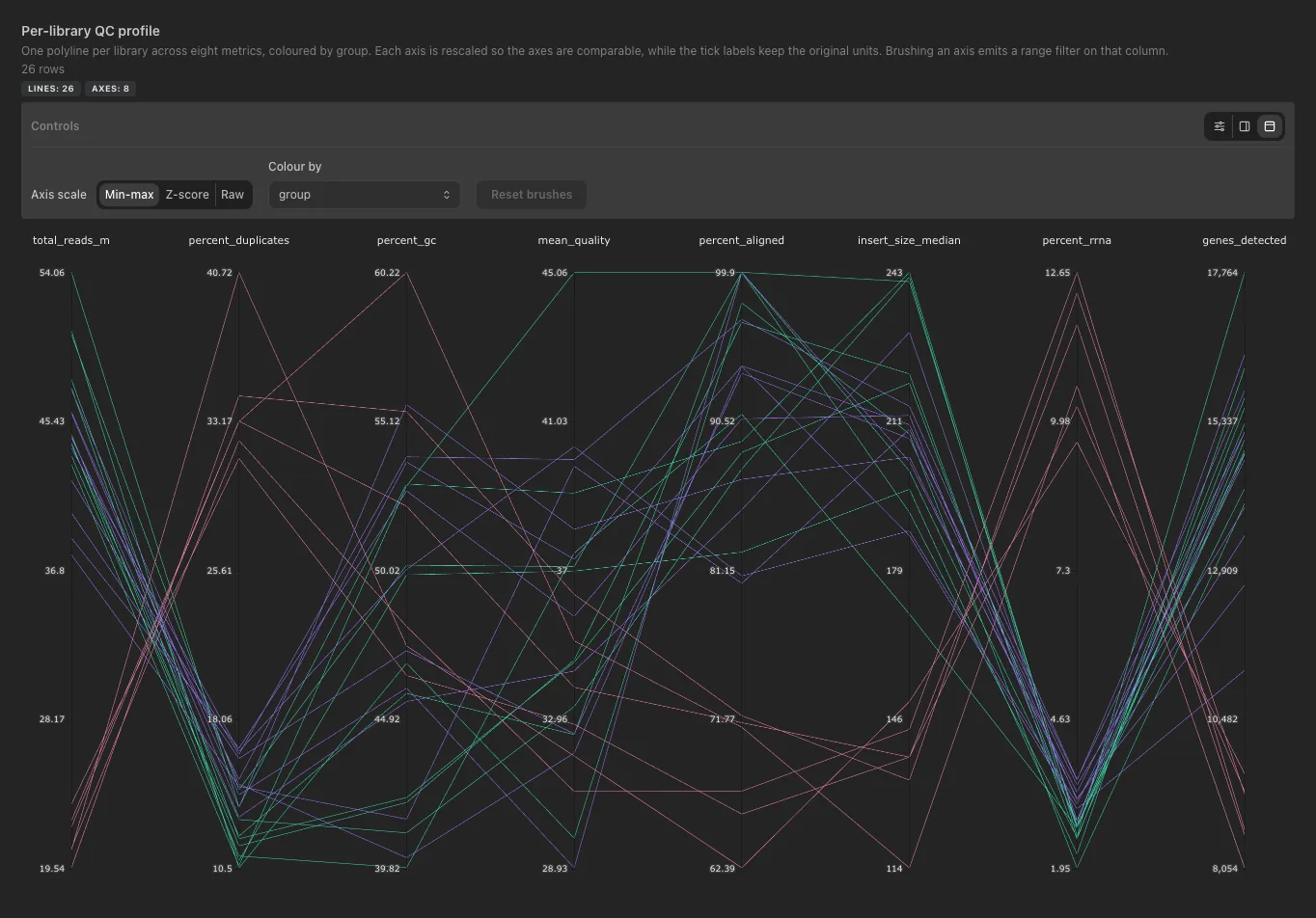Image resolution: width=1316 pixels, height=918 pixels.
Task: Select Min-max axis scale
Action: point(129,195)
